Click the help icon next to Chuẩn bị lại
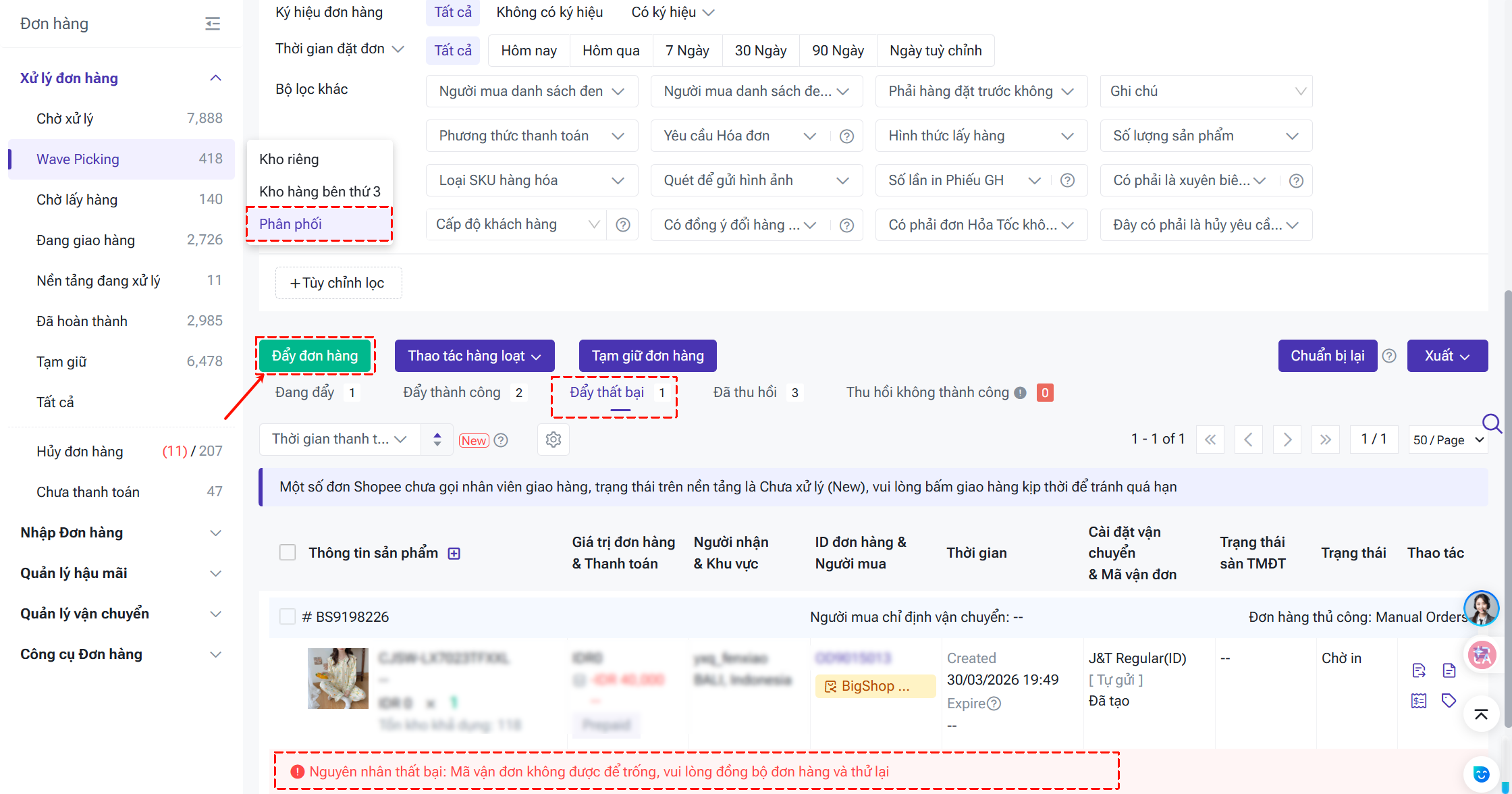This screenshot has width=1512, height=794. tap(1389, 356)
